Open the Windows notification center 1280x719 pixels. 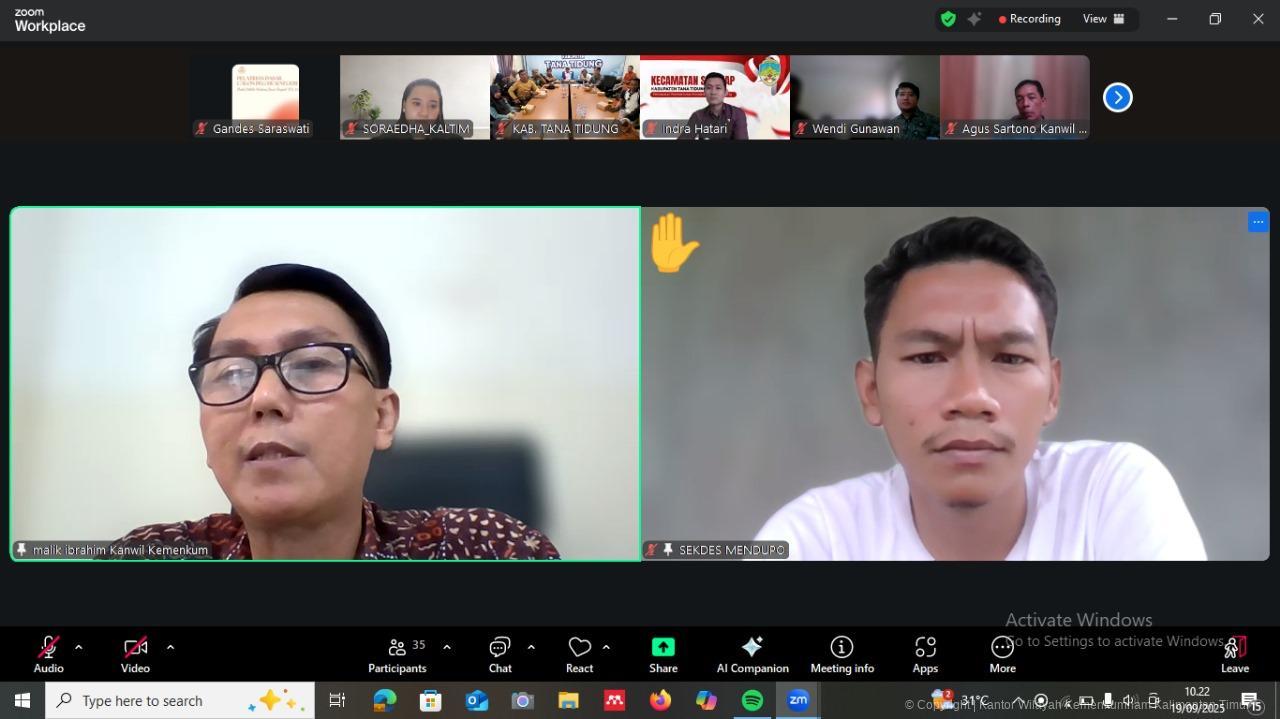click(1250, 700)
